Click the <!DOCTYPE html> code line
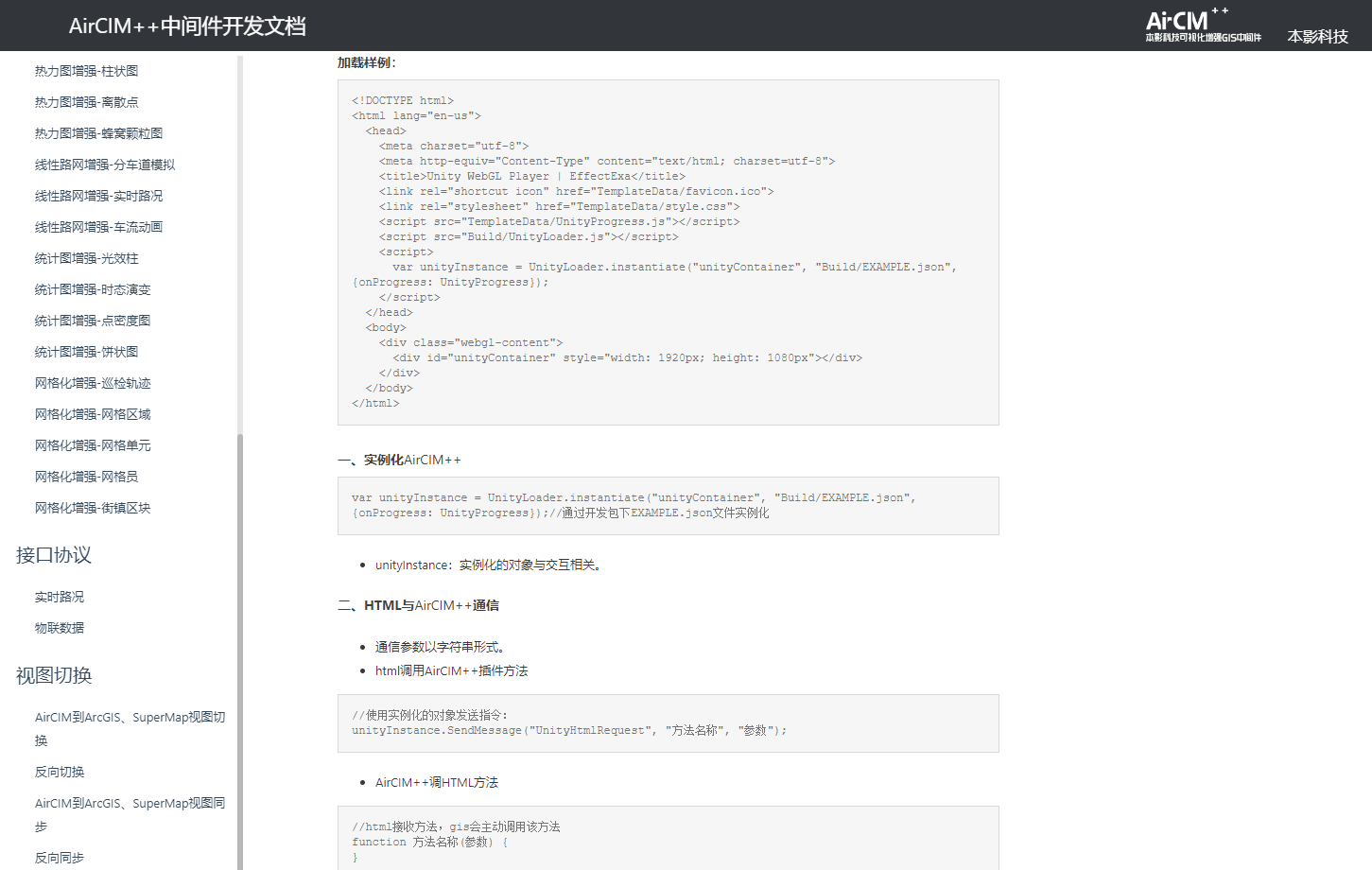The width and height of the screenshot is (1372, 870). pyautogui.click(x=403, y=100)
